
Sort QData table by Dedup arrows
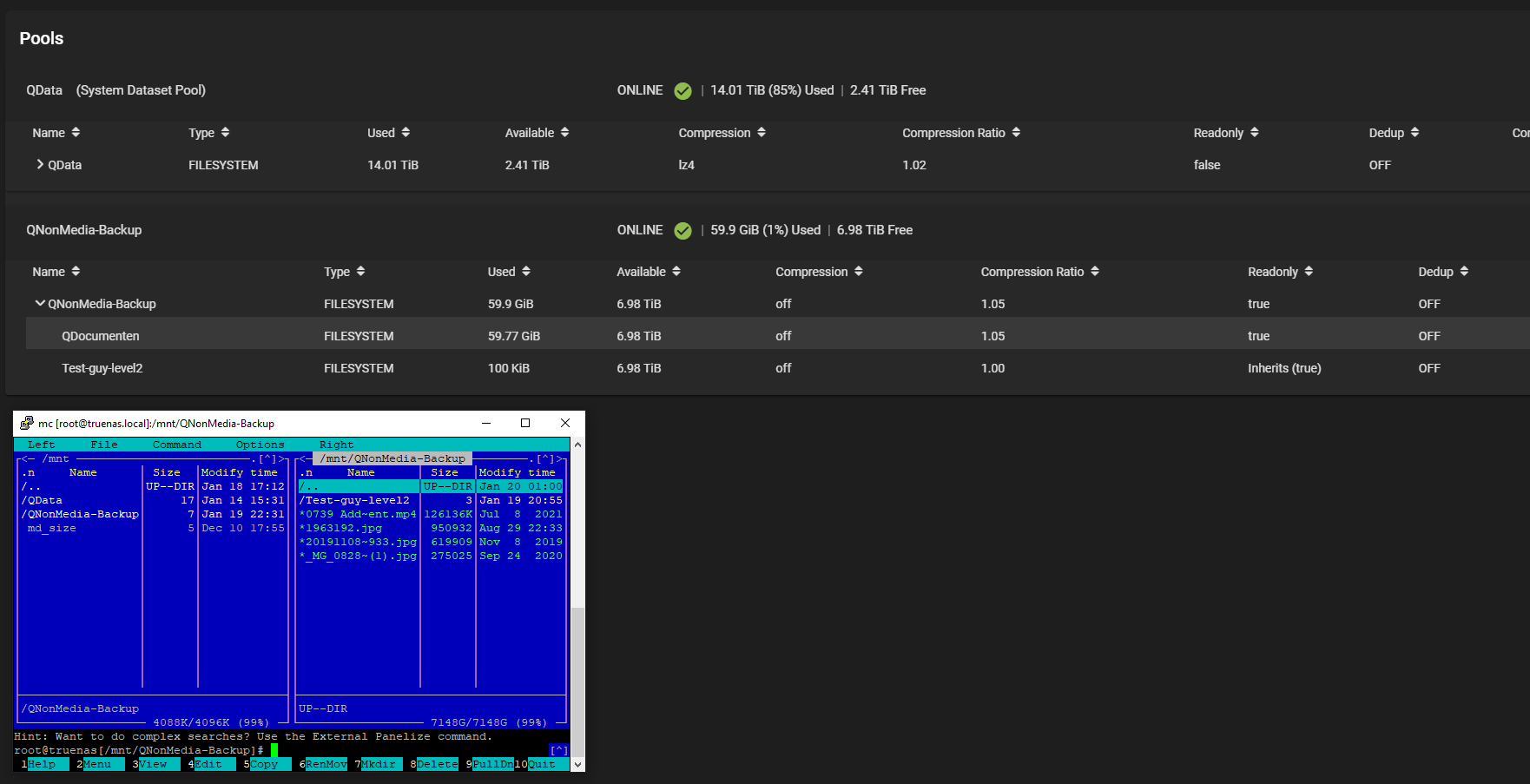coord(1415,132)
